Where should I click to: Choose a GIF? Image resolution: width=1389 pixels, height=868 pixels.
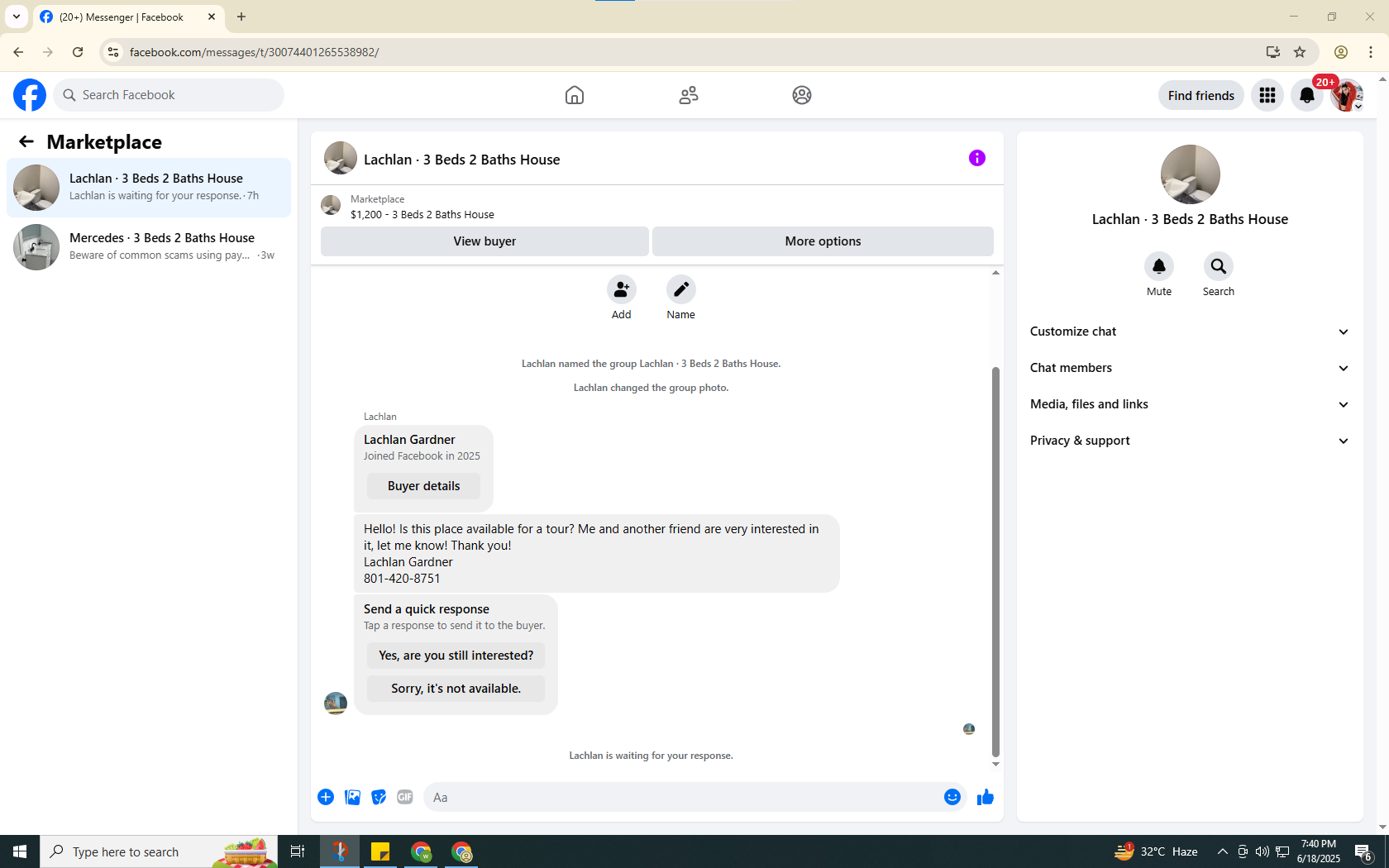point(405,797)
